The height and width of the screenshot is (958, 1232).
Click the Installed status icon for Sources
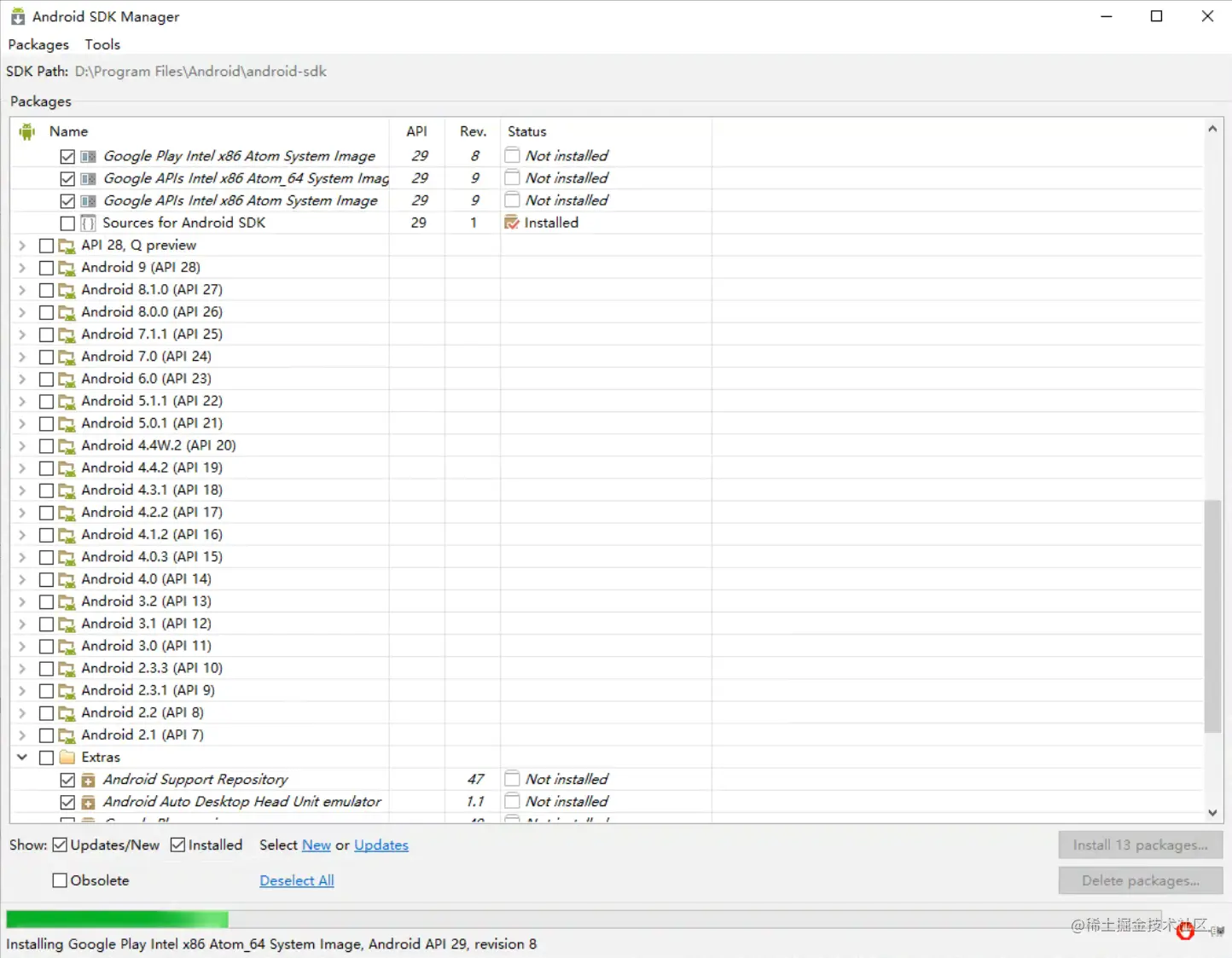512,223
